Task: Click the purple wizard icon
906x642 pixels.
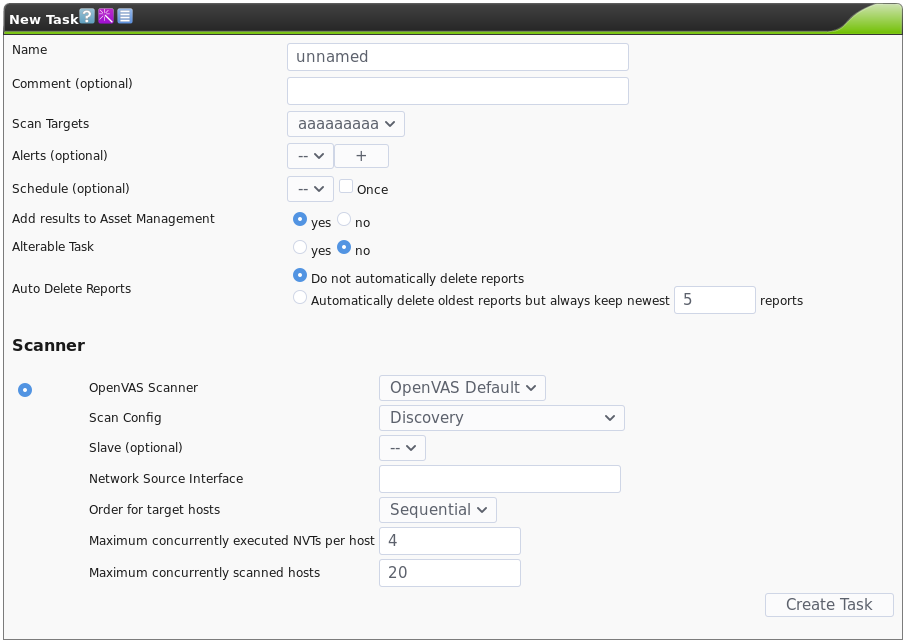Action: coord(106,17)
